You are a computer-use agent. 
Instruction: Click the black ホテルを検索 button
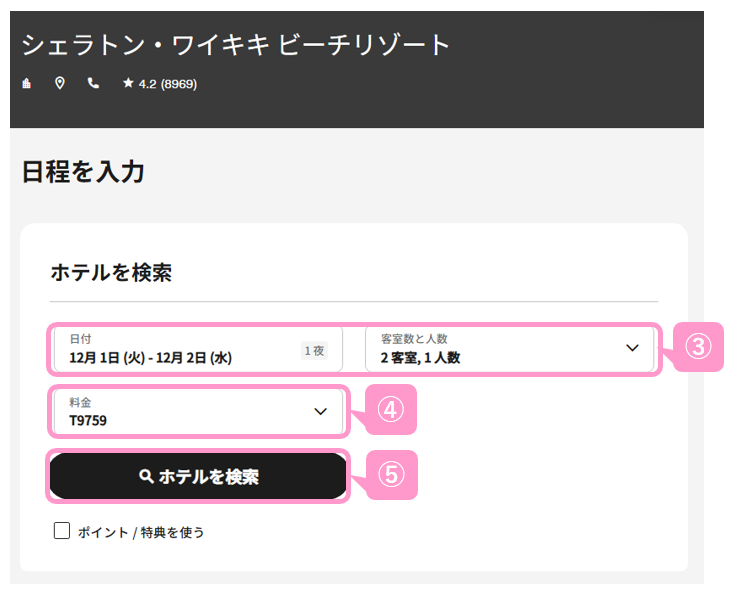point(198,476)
